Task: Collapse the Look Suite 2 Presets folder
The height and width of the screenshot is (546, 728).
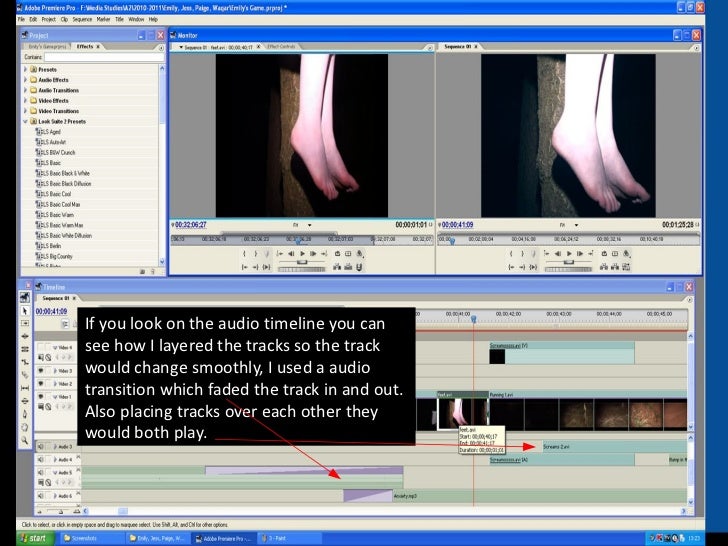Action: (x=25, y=121)
